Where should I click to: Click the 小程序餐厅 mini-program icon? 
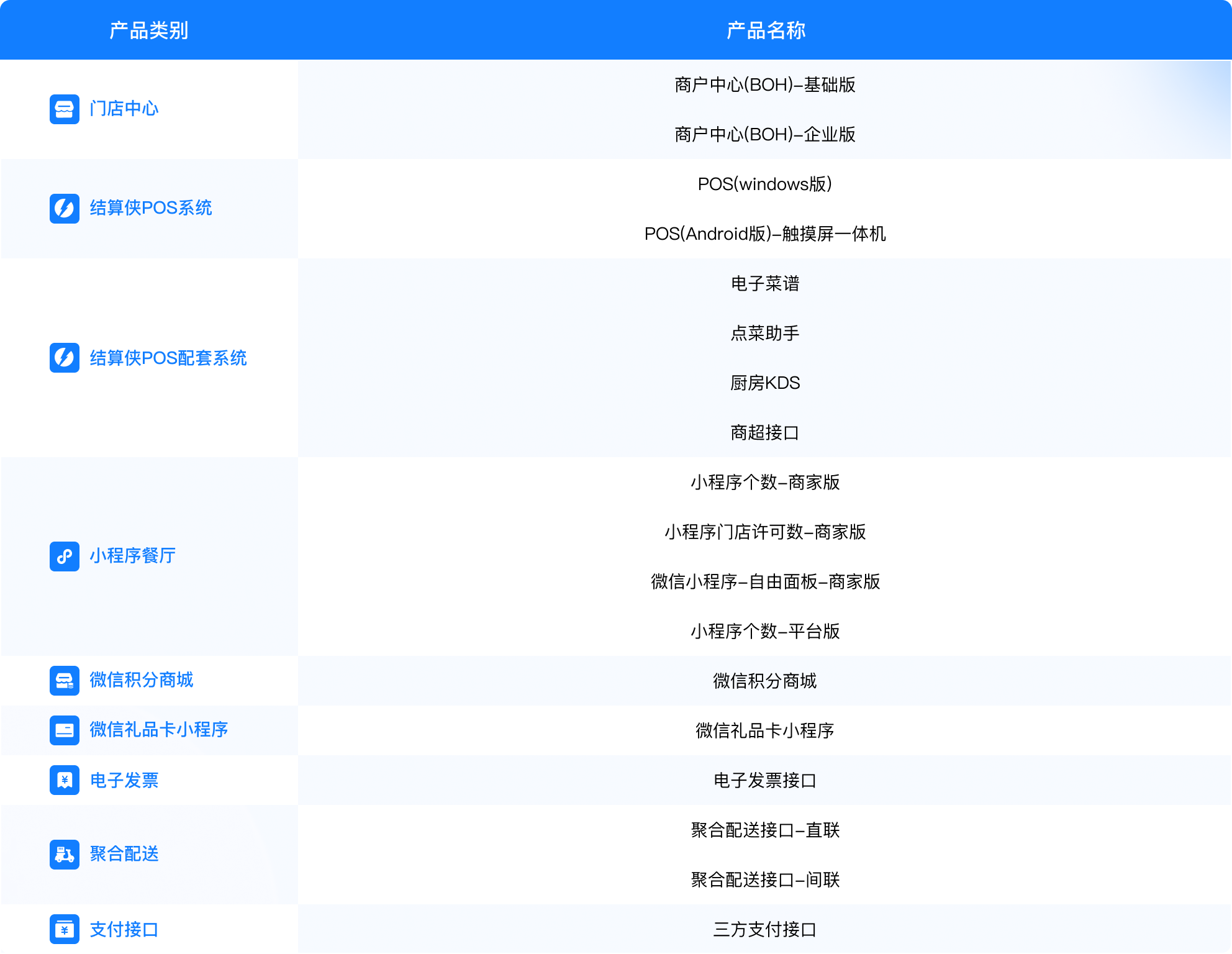65,556
